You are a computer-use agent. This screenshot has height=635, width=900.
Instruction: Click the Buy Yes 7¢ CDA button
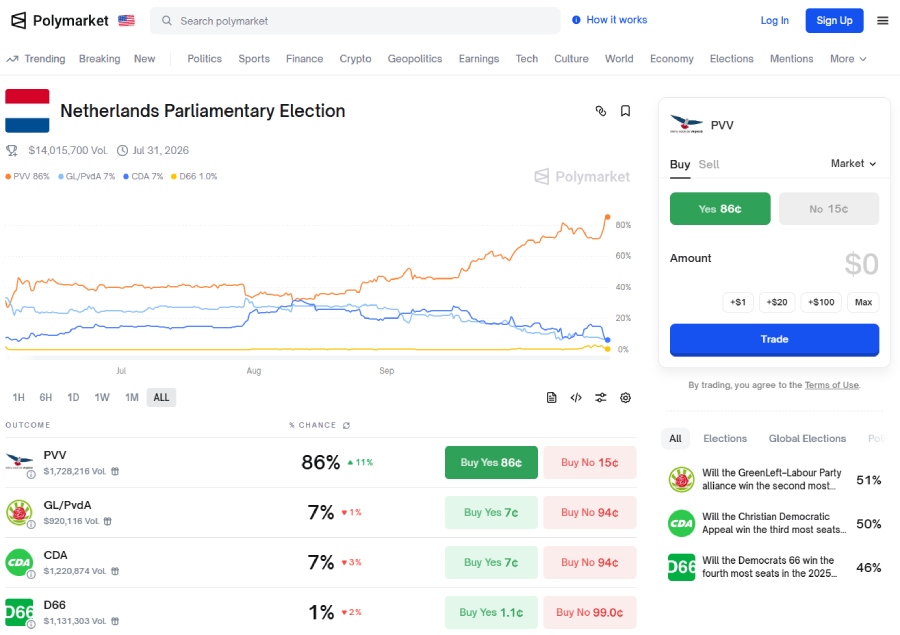point(491,562)
